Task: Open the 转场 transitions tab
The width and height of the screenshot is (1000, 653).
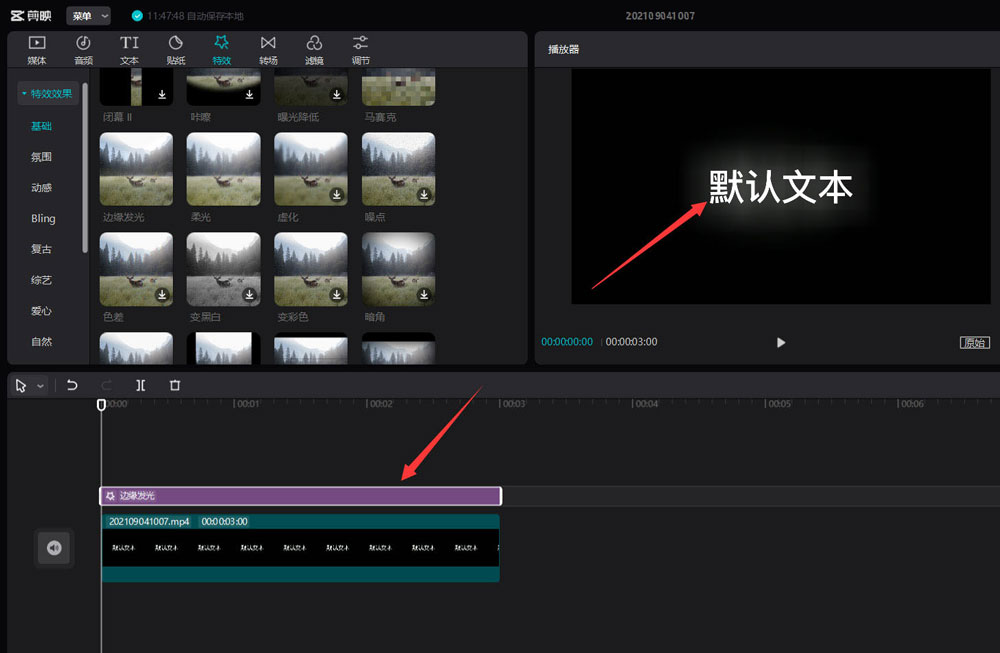Action: 268,49
